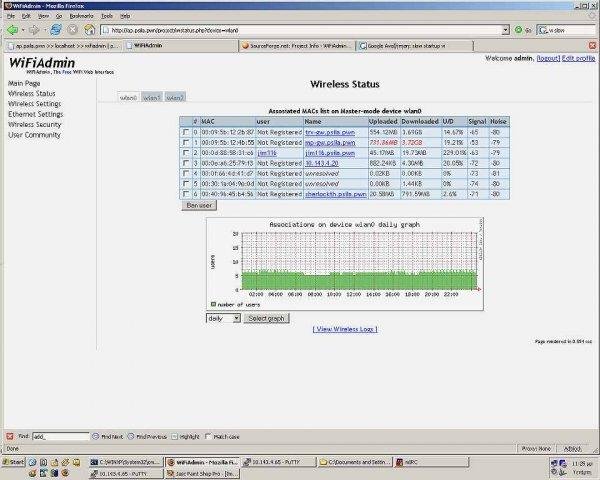Switch to the wlan2 device tab
This screenshot has height=480, width=600.
coord(175,98)
